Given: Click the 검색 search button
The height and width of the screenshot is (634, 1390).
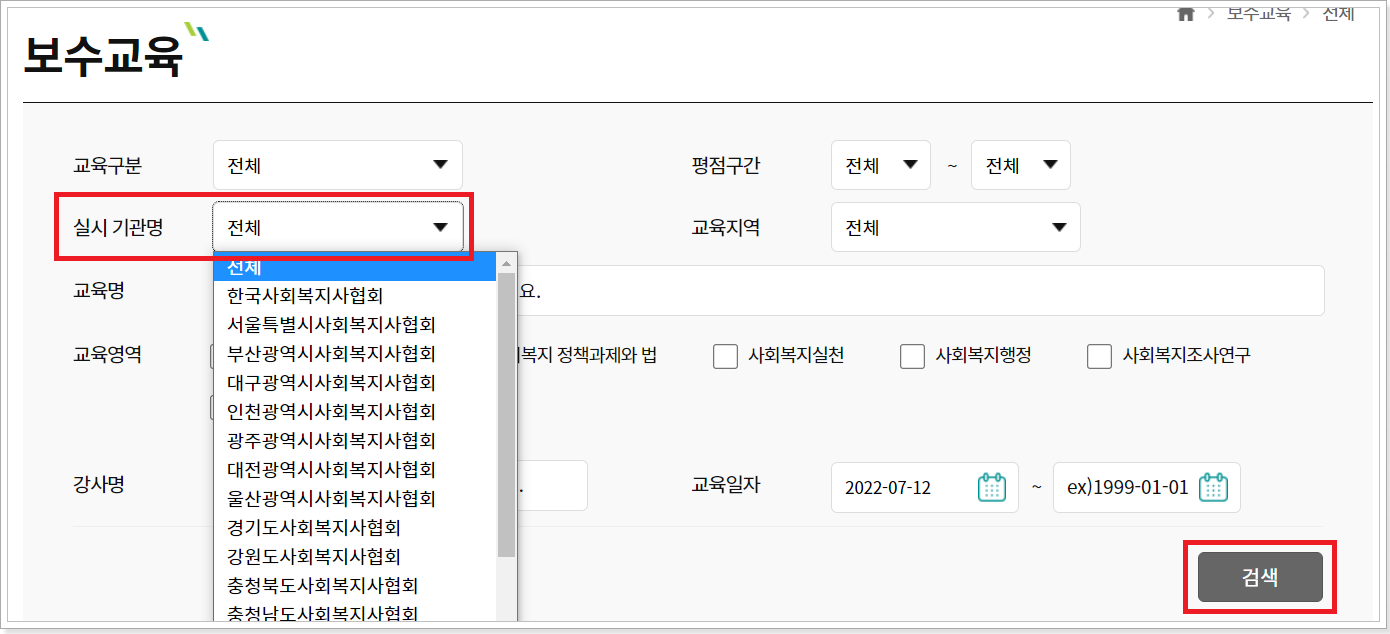Looking at the screenshot, I should (1258, 577).
